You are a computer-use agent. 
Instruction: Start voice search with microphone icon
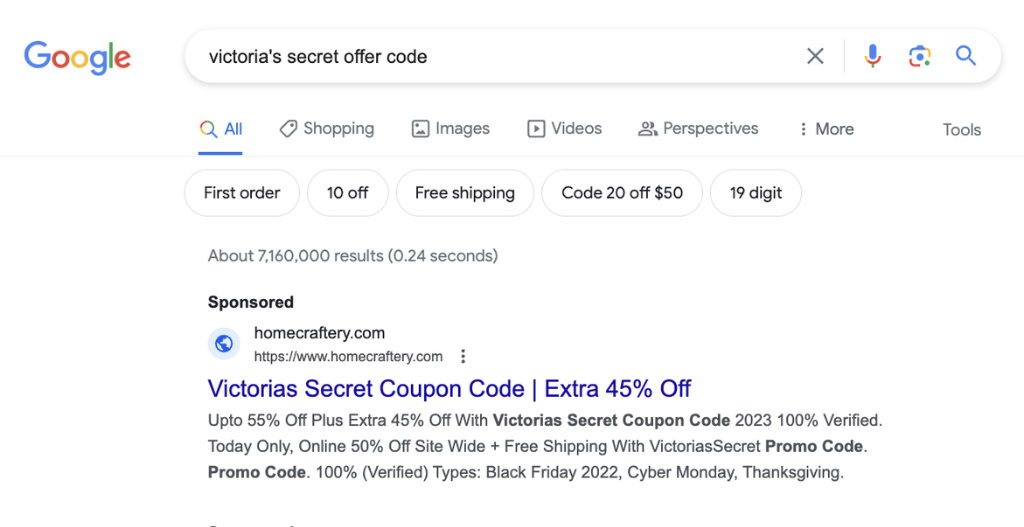point(873,56)
